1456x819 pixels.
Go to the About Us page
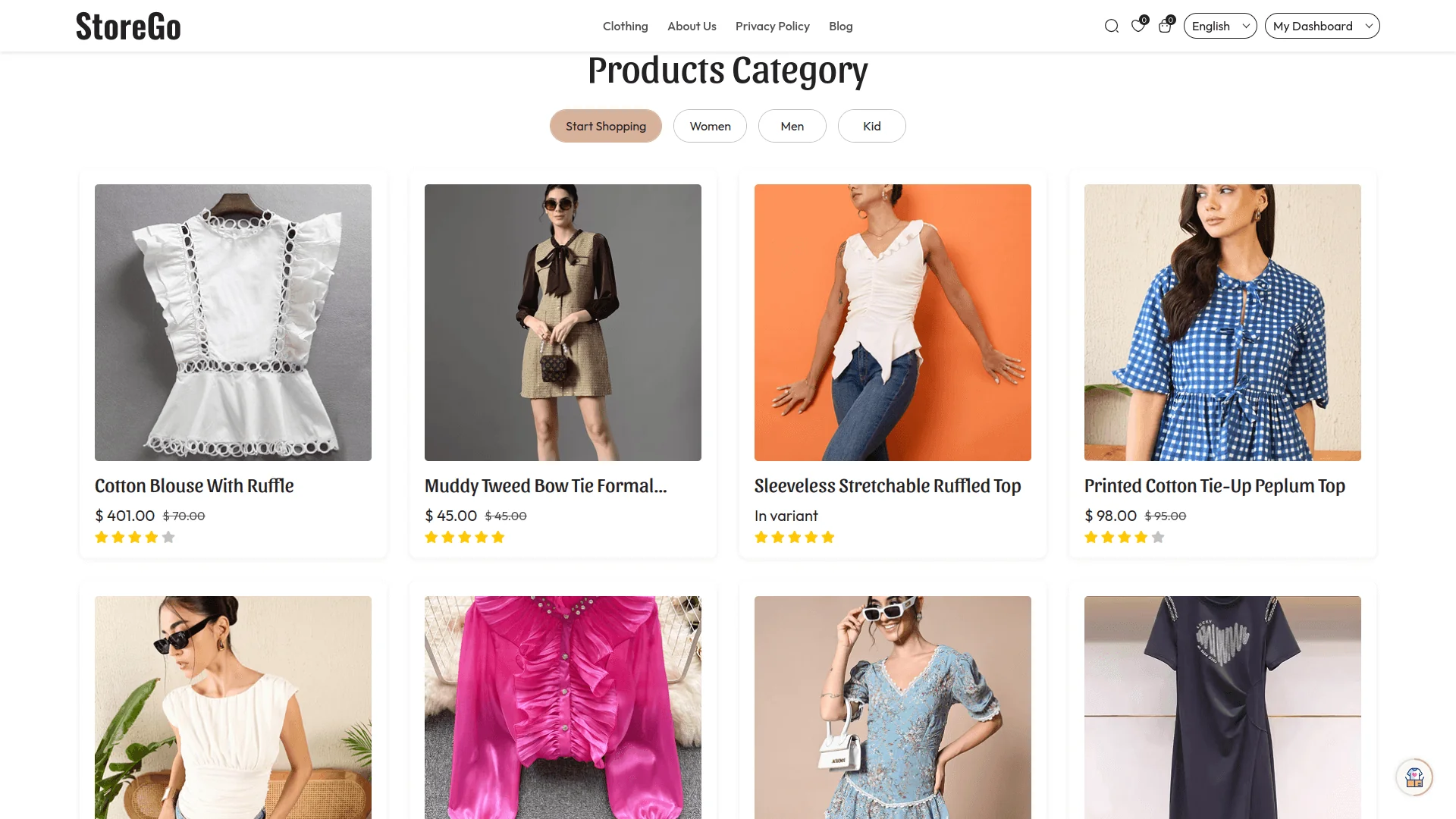pyautogui.click(x=692, y=26)
